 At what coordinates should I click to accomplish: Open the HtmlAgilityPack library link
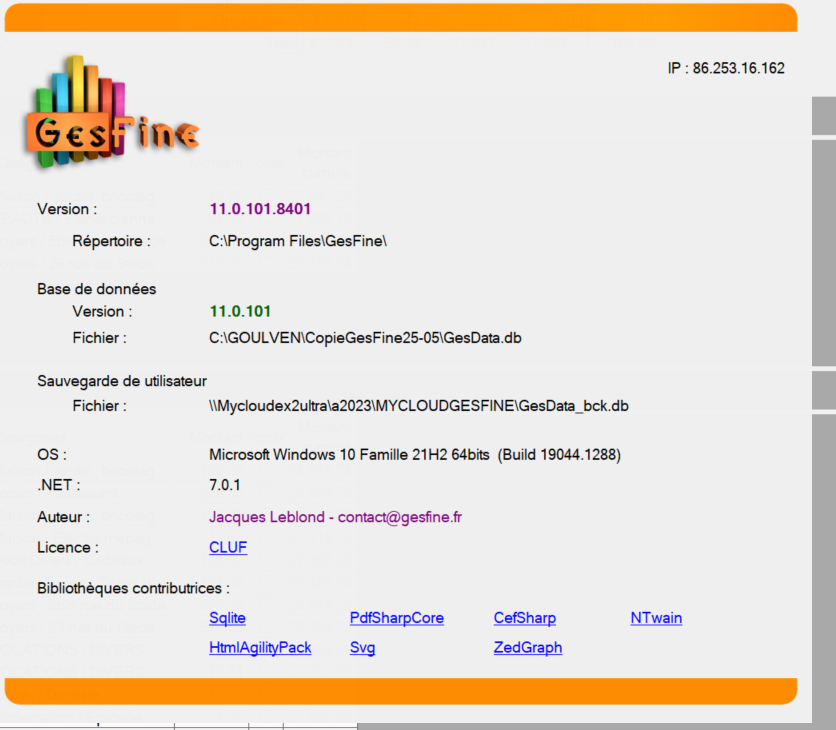coord(260,648)
